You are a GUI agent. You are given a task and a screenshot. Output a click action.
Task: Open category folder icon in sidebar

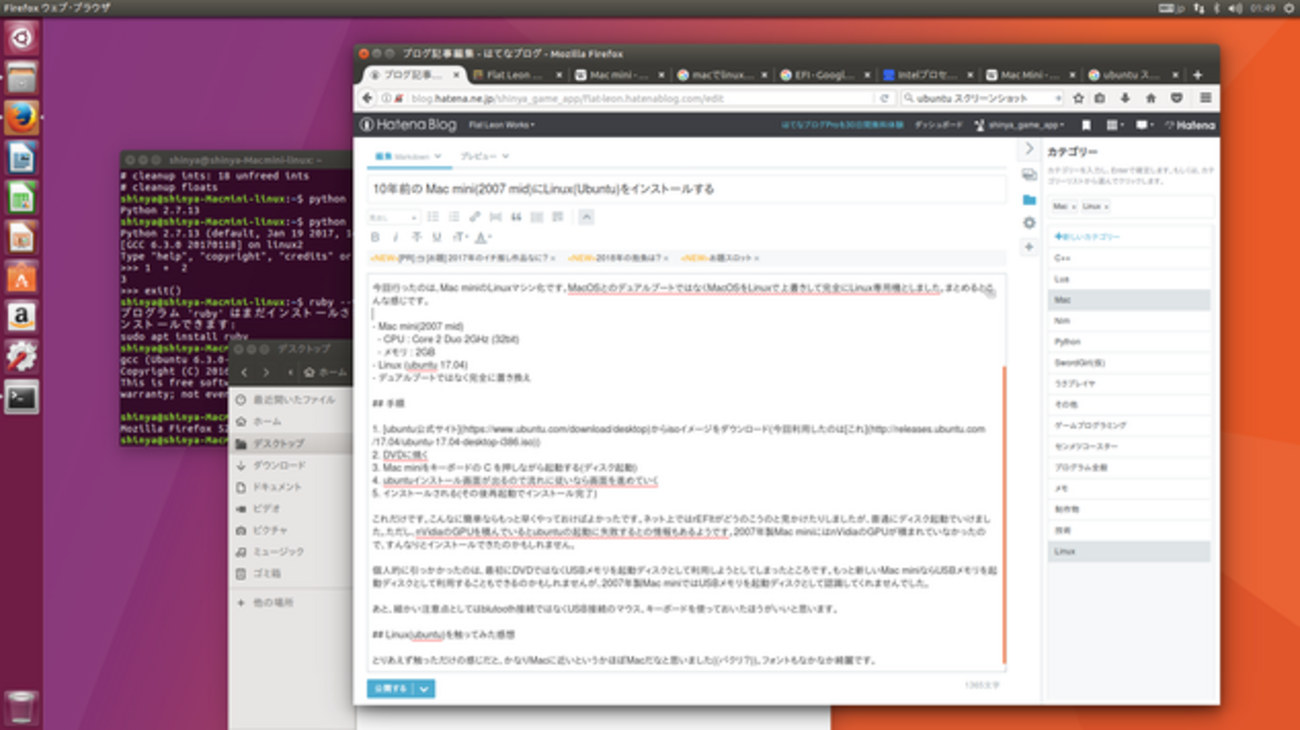coord(1029,199)
